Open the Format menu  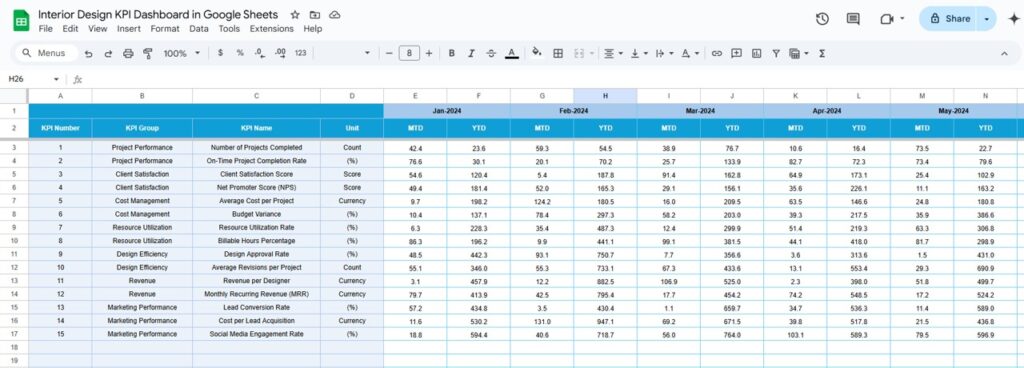click(165, 29)
